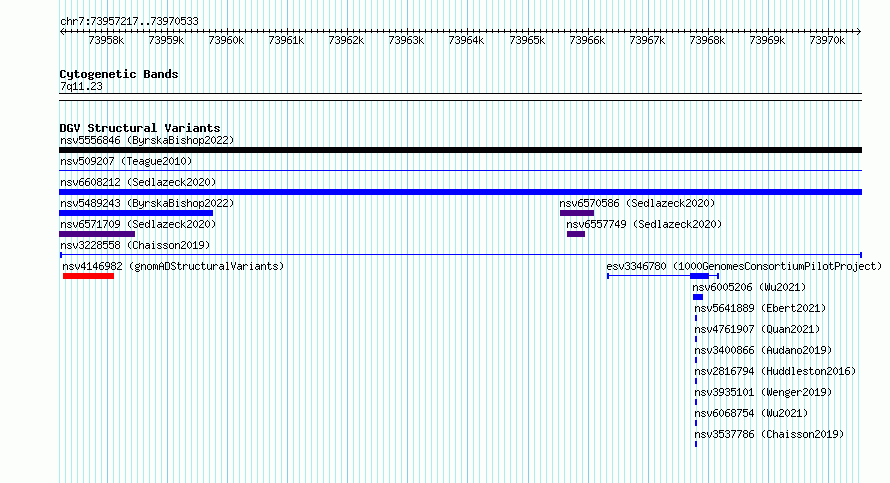Click ruler position 73964k
The width and height of the screenshot is (890, 483).
tap(466, 40)
